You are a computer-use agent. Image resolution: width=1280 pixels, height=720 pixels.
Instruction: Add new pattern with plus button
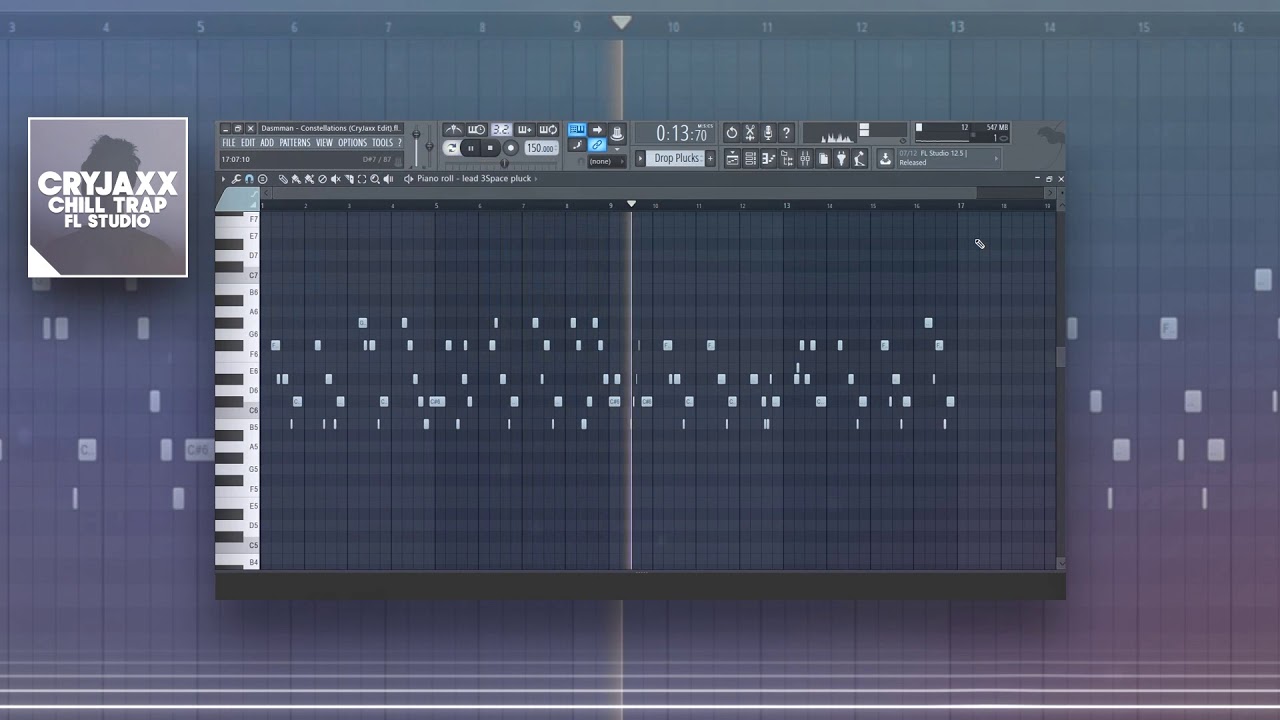point(710,158)
